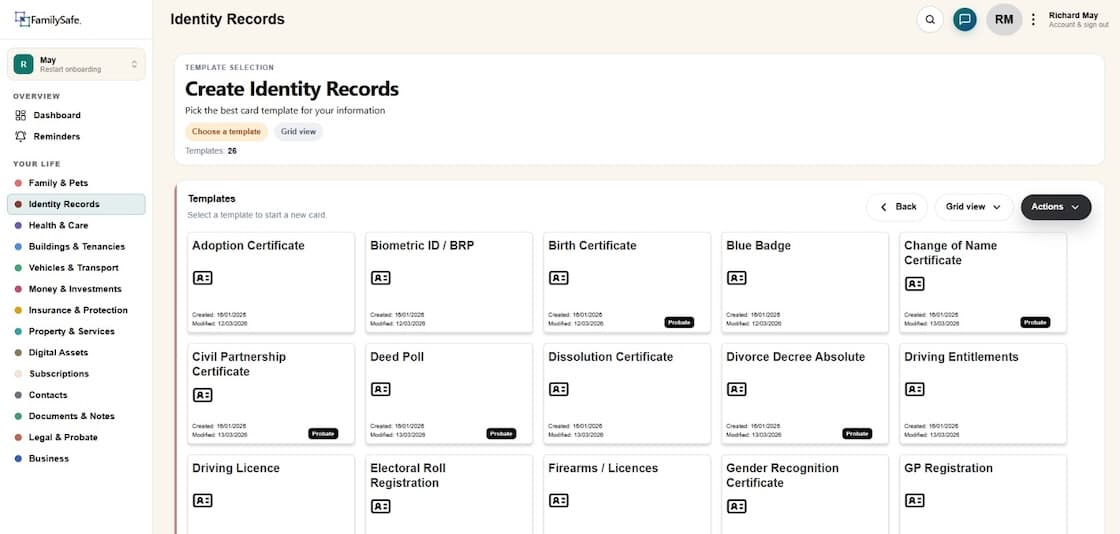Viewport: 1120px width, 534px height.
Task: Click ID card icon on Deed Poll
Action: coord(381,389)
